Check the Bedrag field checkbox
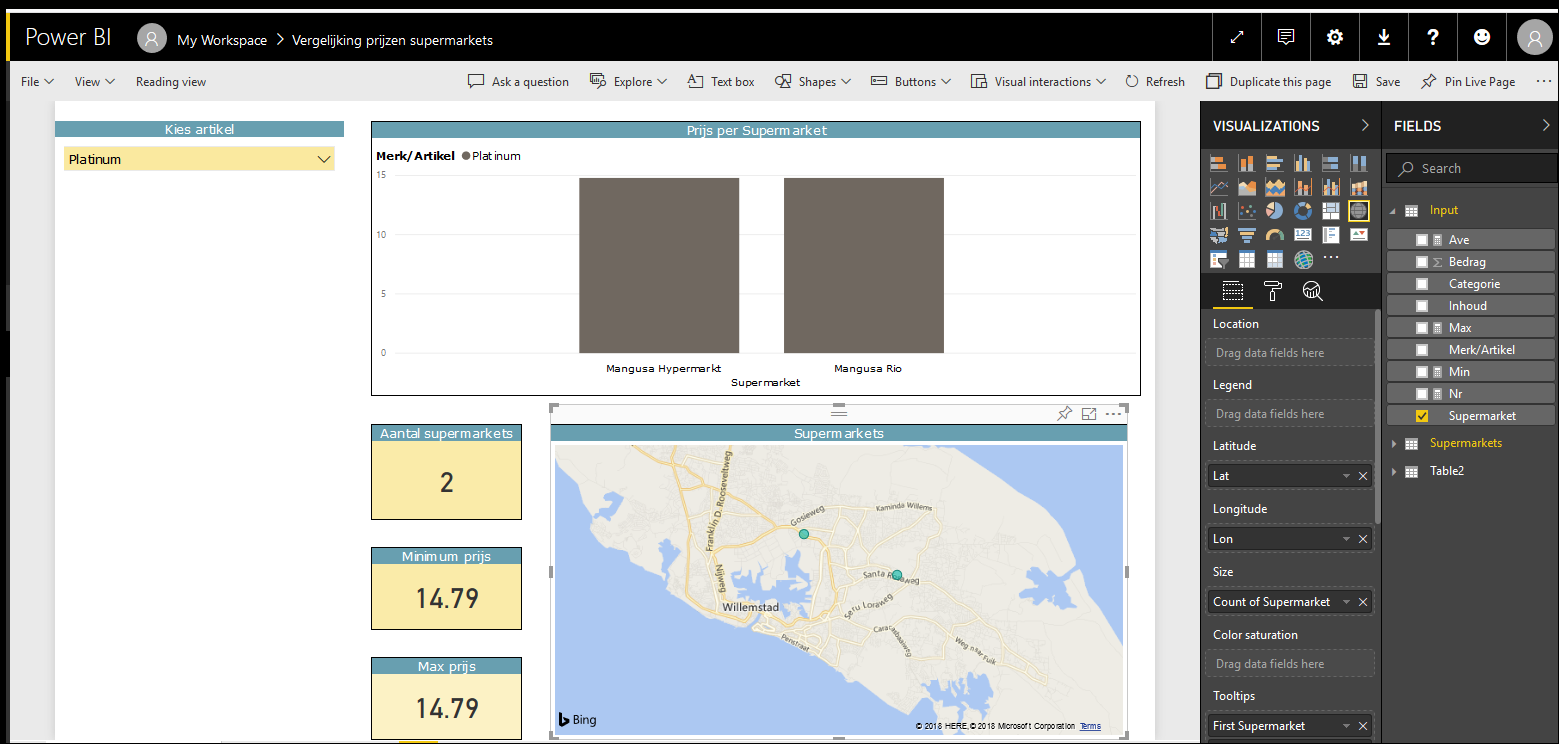Image resolution: width=1559 pixels, height=744 pixels. [1422, 262]
